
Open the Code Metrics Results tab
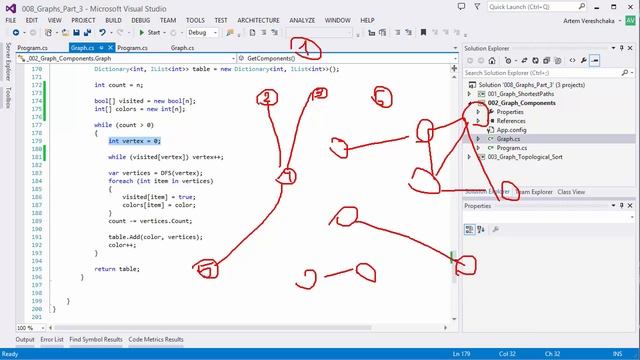pyautogui.click(x=156, y=339)
